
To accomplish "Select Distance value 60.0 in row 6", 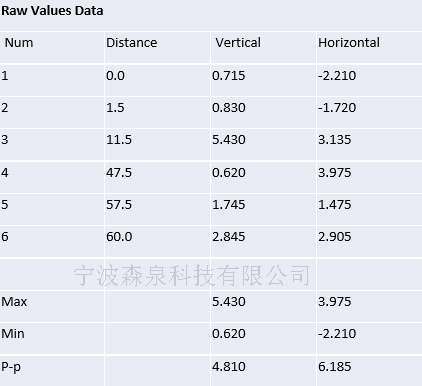I will (119, 236).
